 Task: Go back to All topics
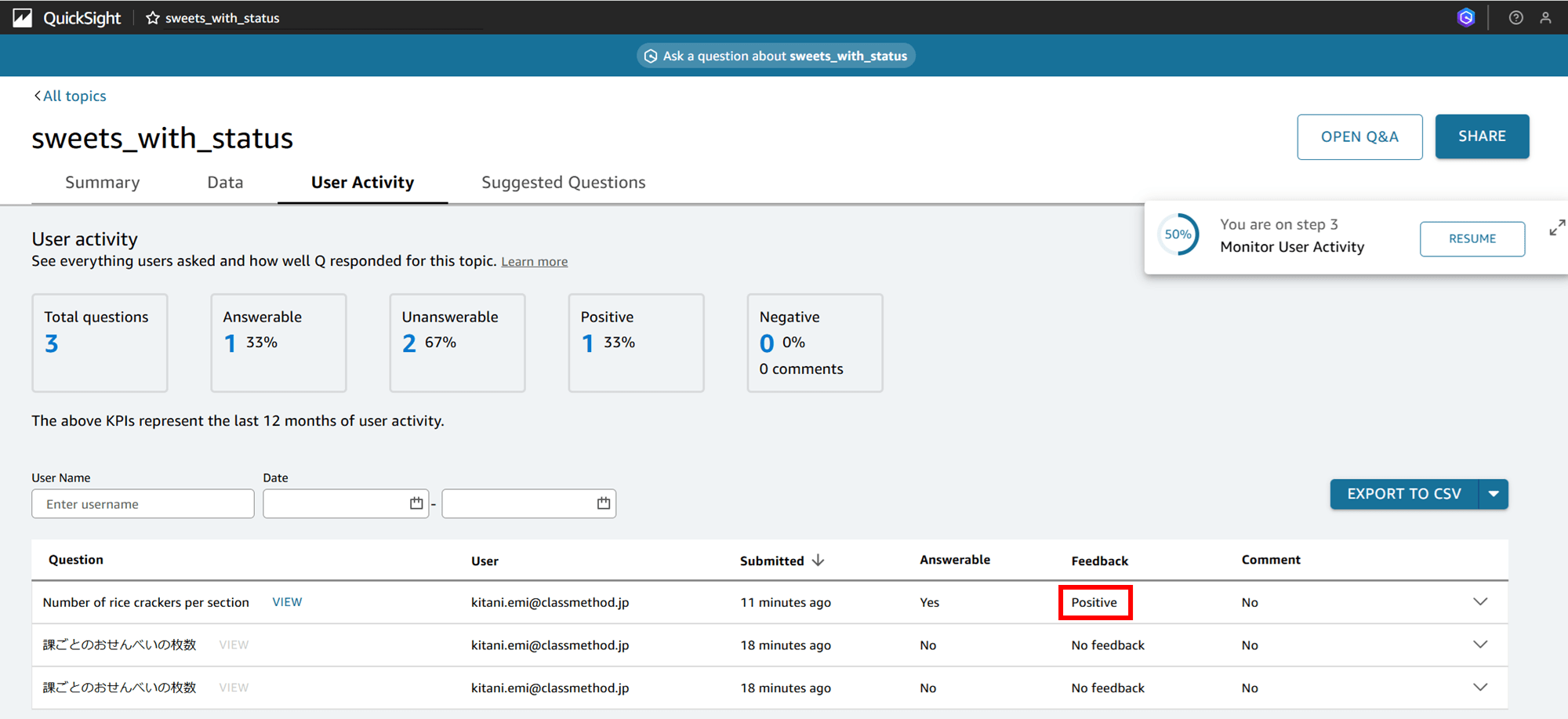[70, 96]
